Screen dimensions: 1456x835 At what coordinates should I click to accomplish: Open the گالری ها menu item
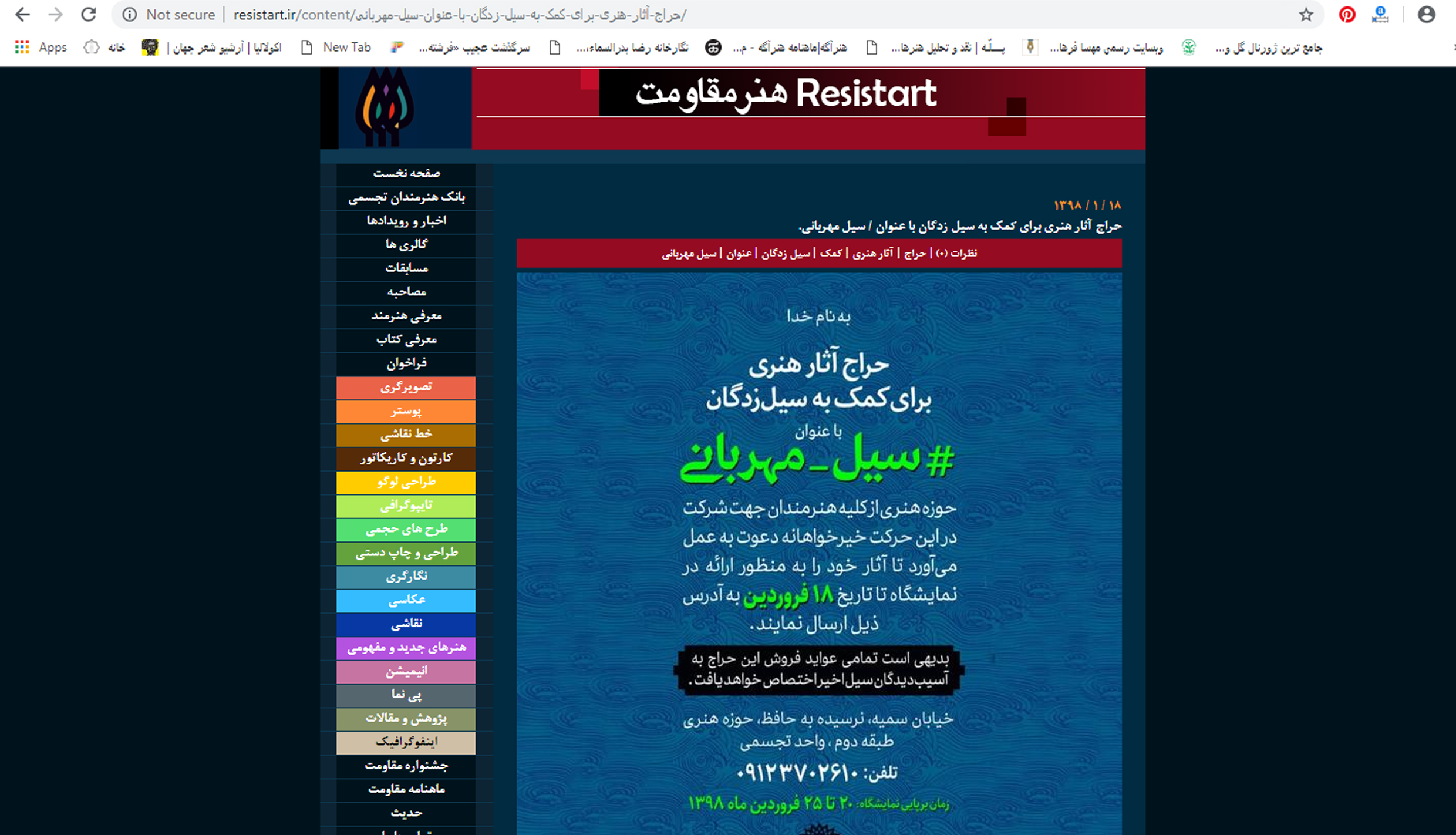tap(406, 244)
